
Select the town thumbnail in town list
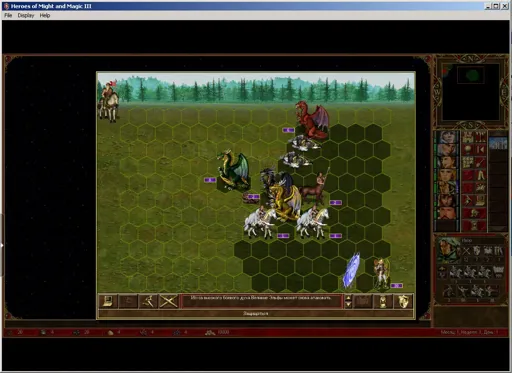point(498,143)
